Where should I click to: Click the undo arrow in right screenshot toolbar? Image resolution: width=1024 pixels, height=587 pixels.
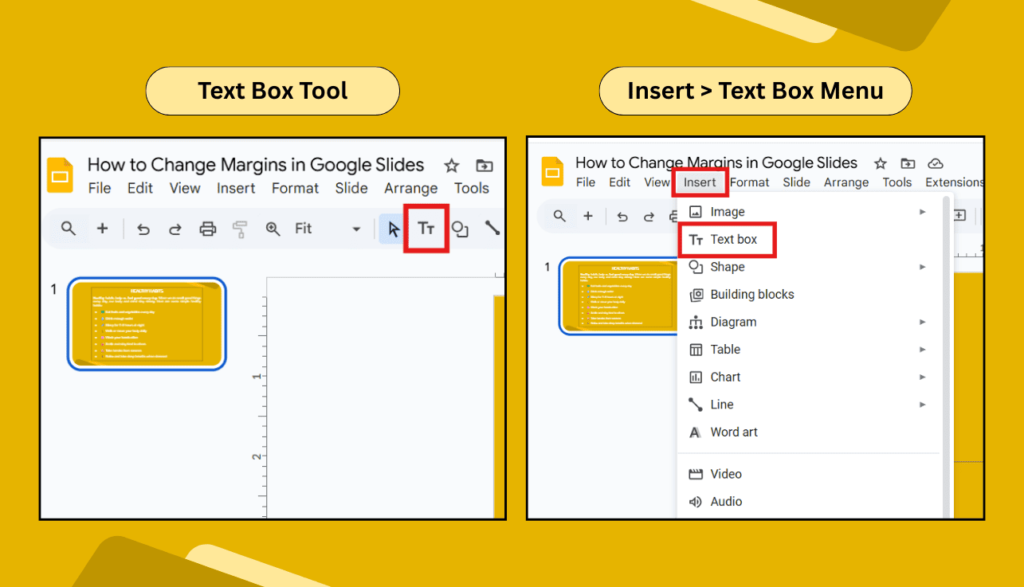(622, 216)
